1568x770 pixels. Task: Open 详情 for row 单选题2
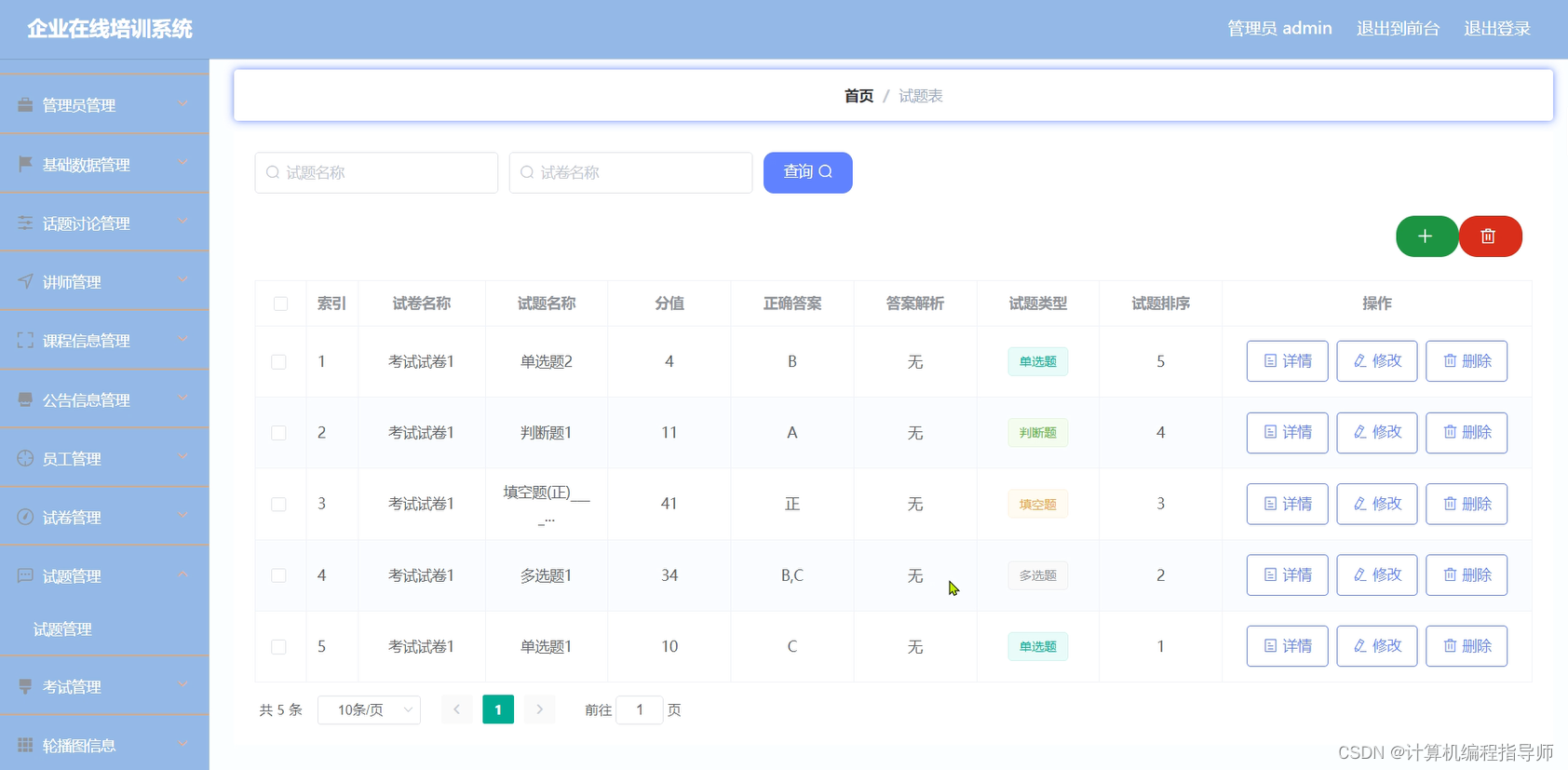[1287, 361]
